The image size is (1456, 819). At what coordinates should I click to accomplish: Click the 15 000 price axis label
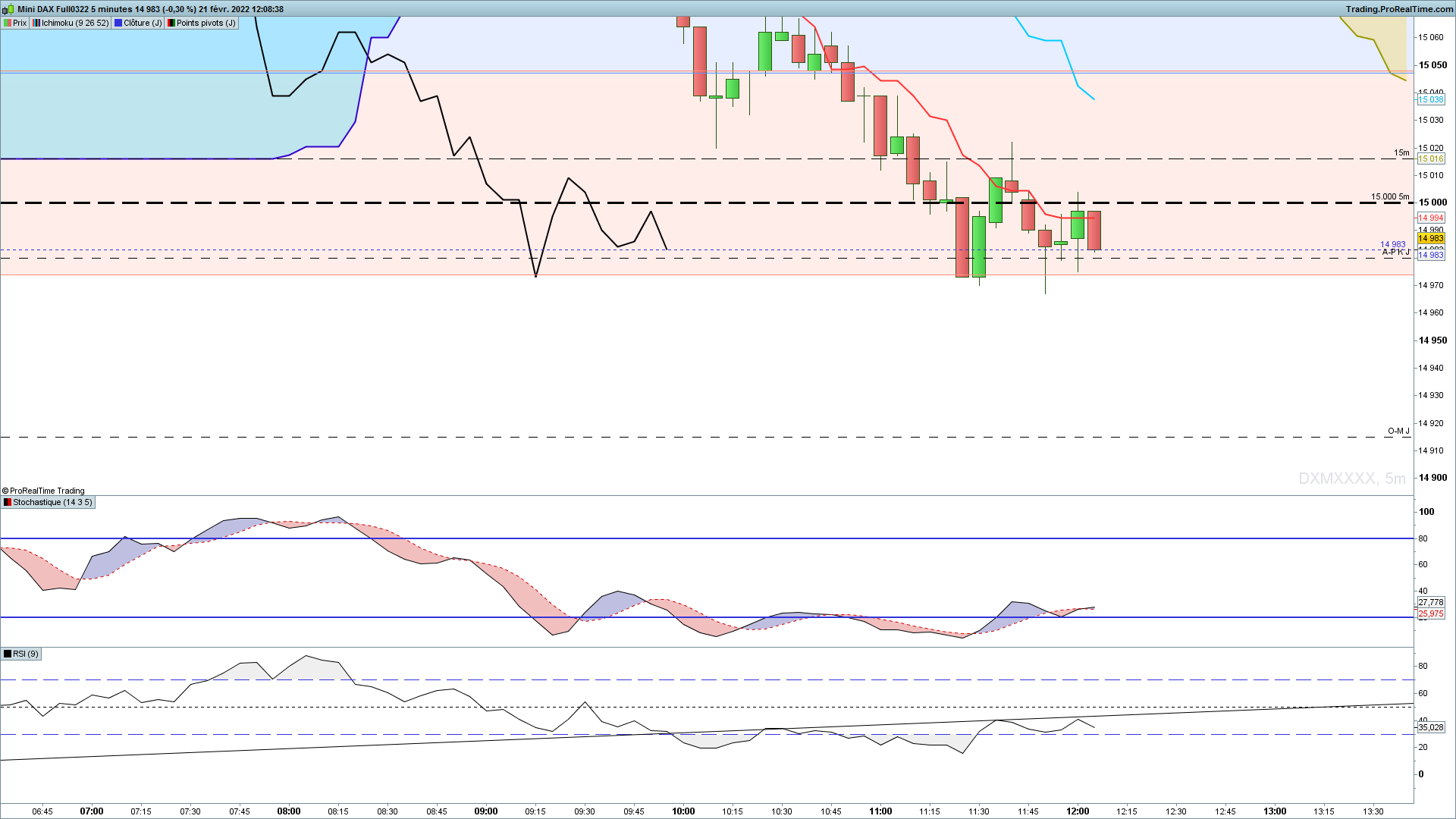[x=1432, y=202]
